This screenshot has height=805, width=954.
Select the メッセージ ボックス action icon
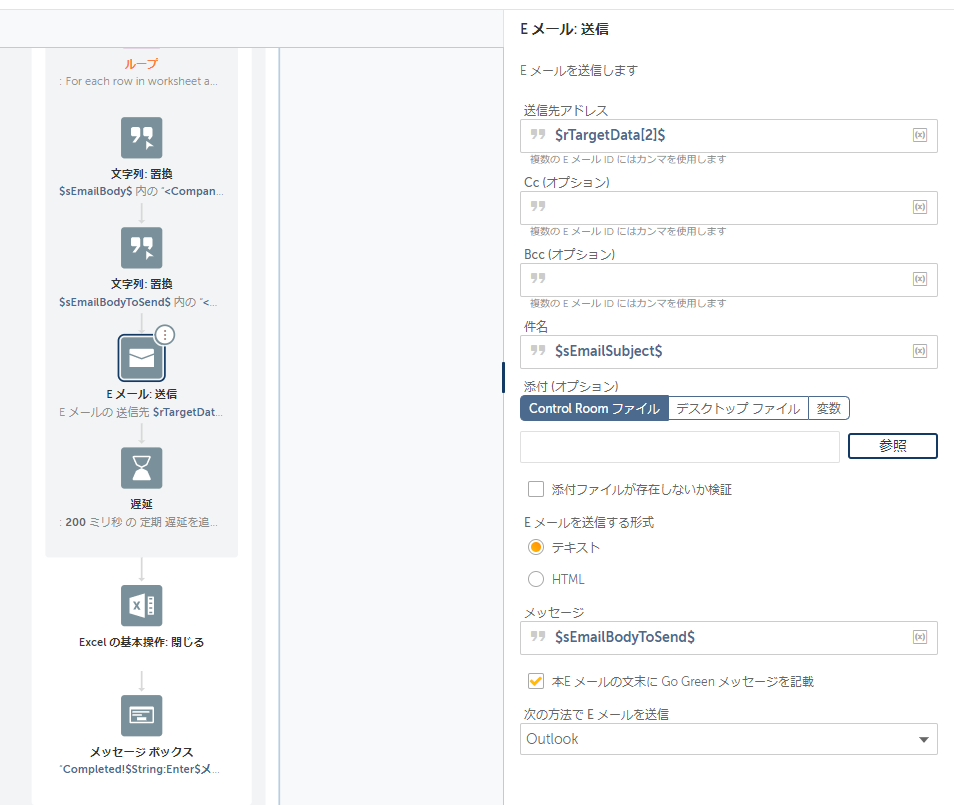[x=141, y=716]
